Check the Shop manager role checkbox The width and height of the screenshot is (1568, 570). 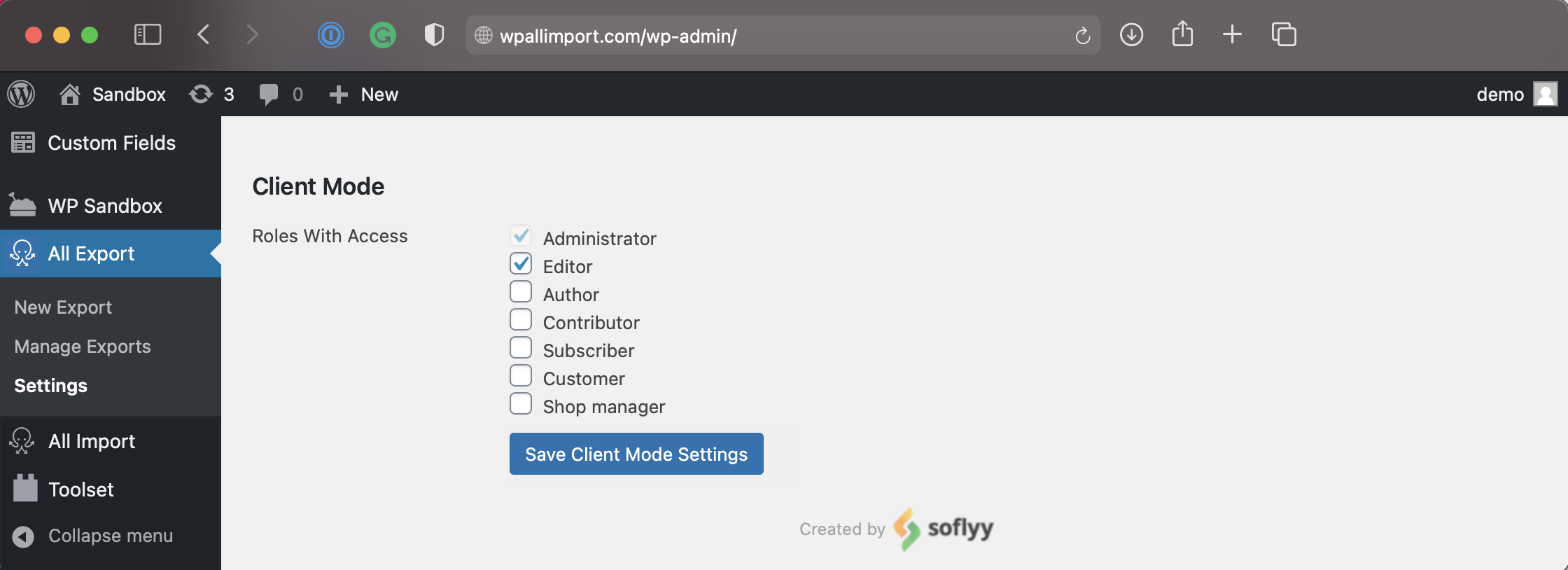[x=521, y=404]
